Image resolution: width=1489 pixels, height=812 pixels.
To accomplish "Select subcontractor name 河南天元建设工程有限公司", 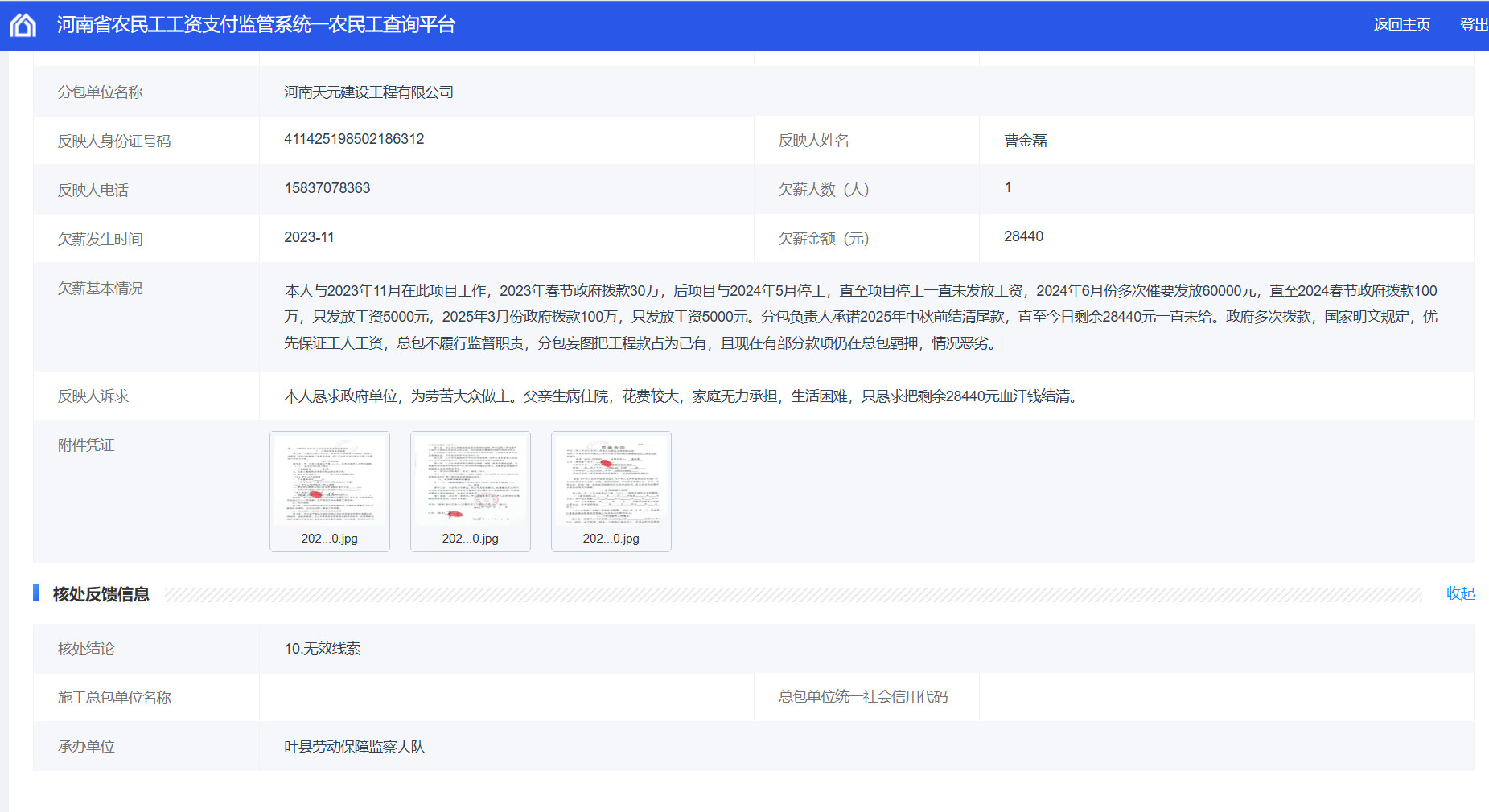I will pos(368,92).
